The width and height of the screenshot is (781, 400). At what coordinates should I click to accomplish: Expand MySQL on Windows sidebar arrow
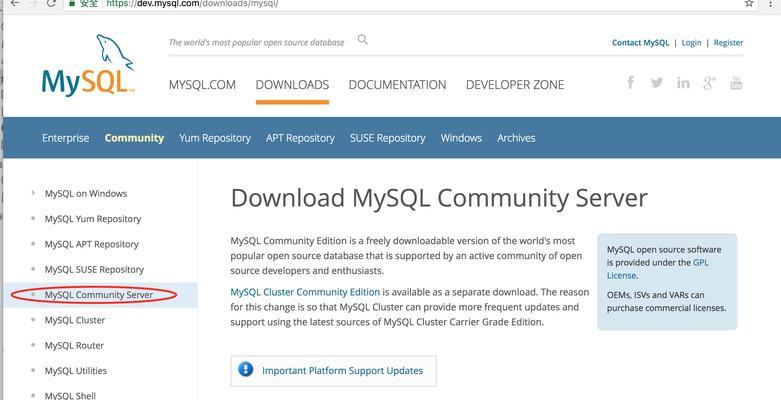click(33, 193)
